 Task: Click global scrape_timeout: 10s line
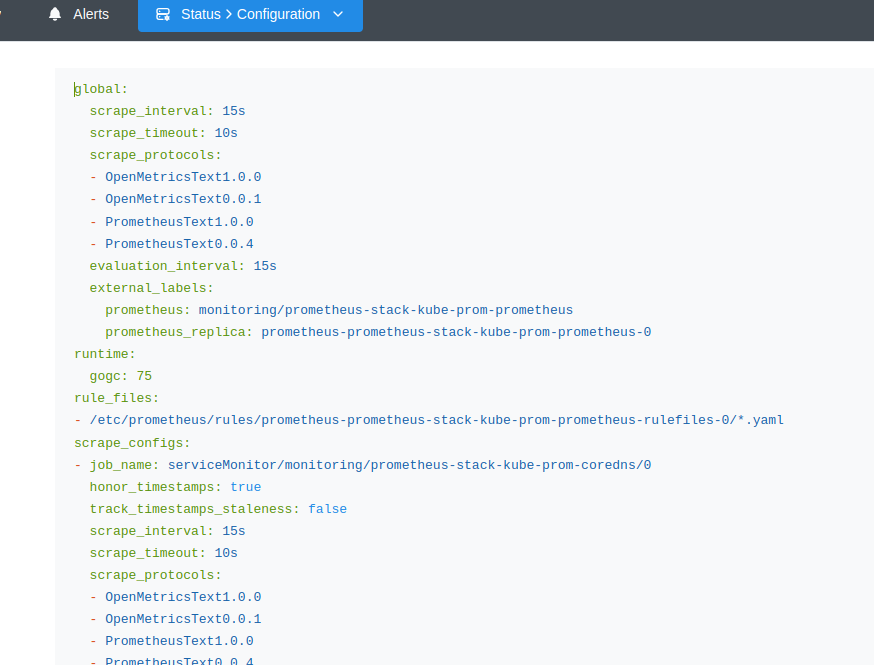pyautogui.click(x=163, y=133)
